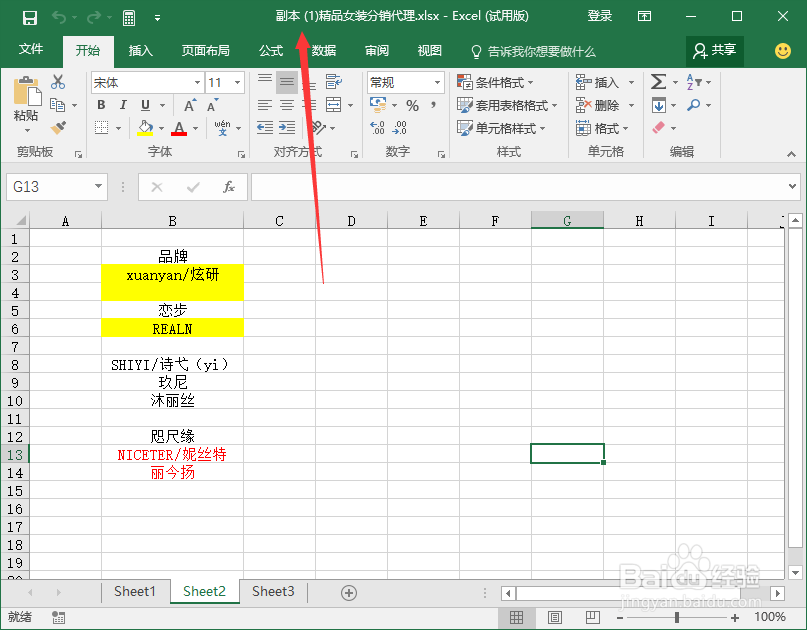Apply red font color A

(x=179, y=128)
